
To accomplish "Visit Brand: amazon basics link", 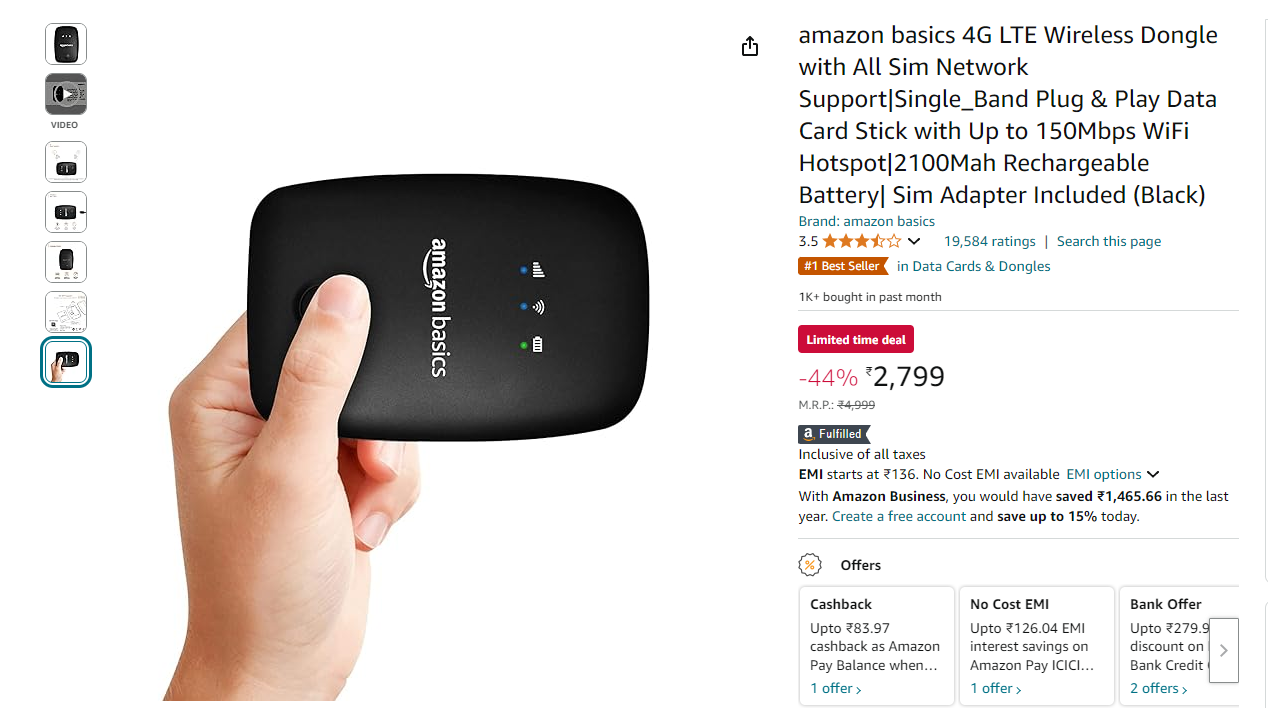I will pyautogui.click(x=867, y=221).
